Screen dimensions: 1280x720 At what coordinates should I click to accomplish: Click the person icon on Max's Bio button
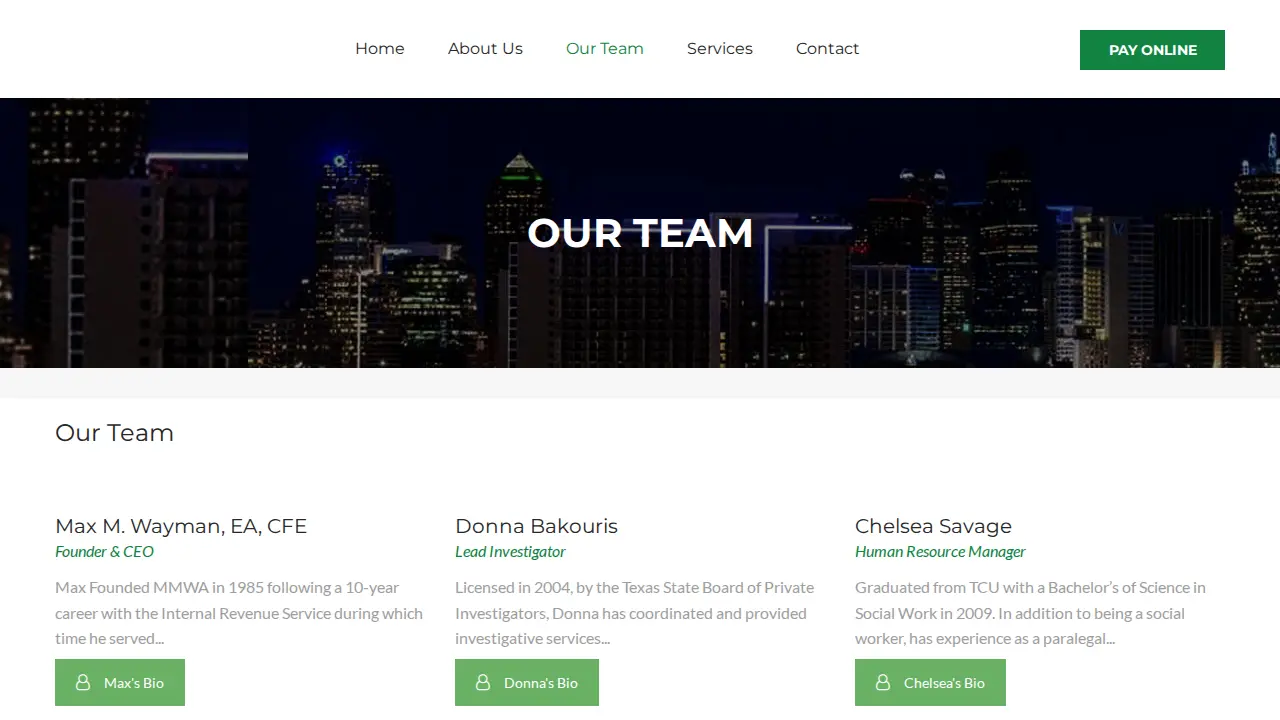pyautogui.click(x=83, y=682)
